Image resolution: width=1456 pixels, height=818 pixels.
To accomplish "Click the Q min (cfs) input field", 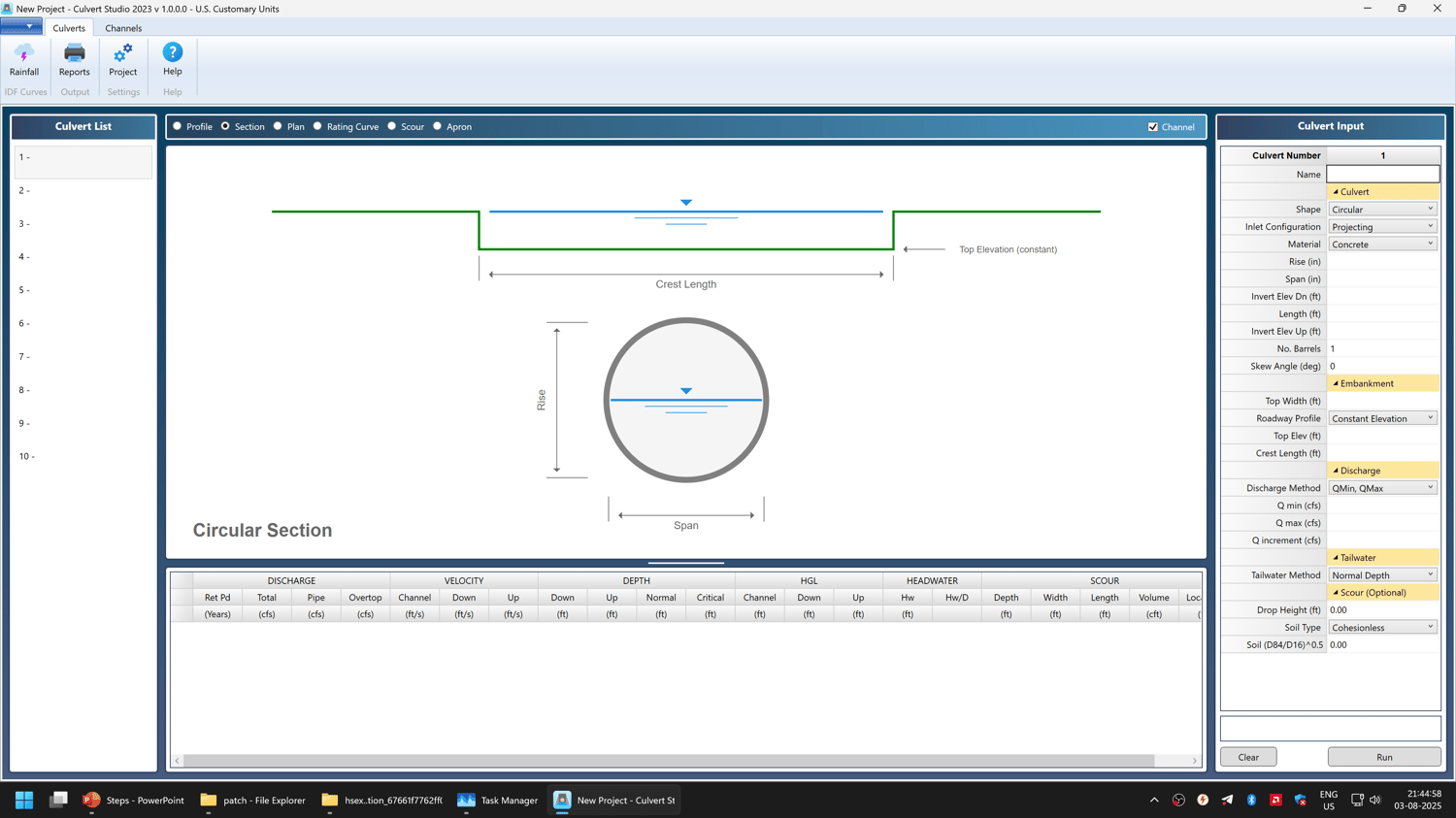I will 1383,506.
